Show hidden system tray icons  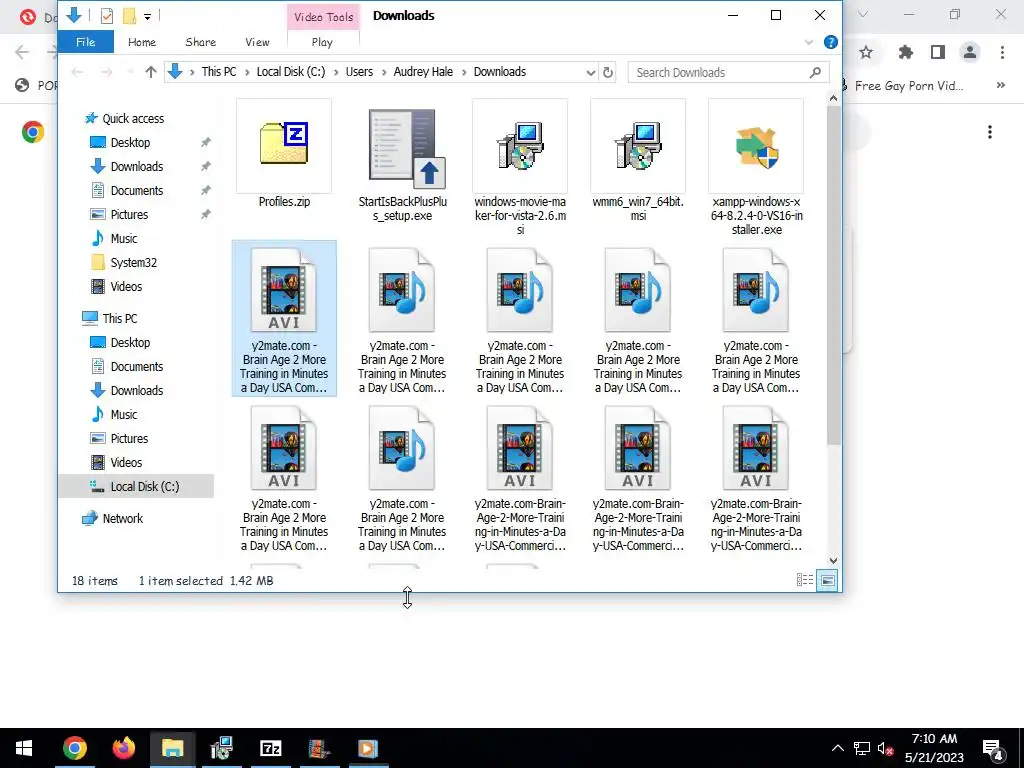coord(837,748)
